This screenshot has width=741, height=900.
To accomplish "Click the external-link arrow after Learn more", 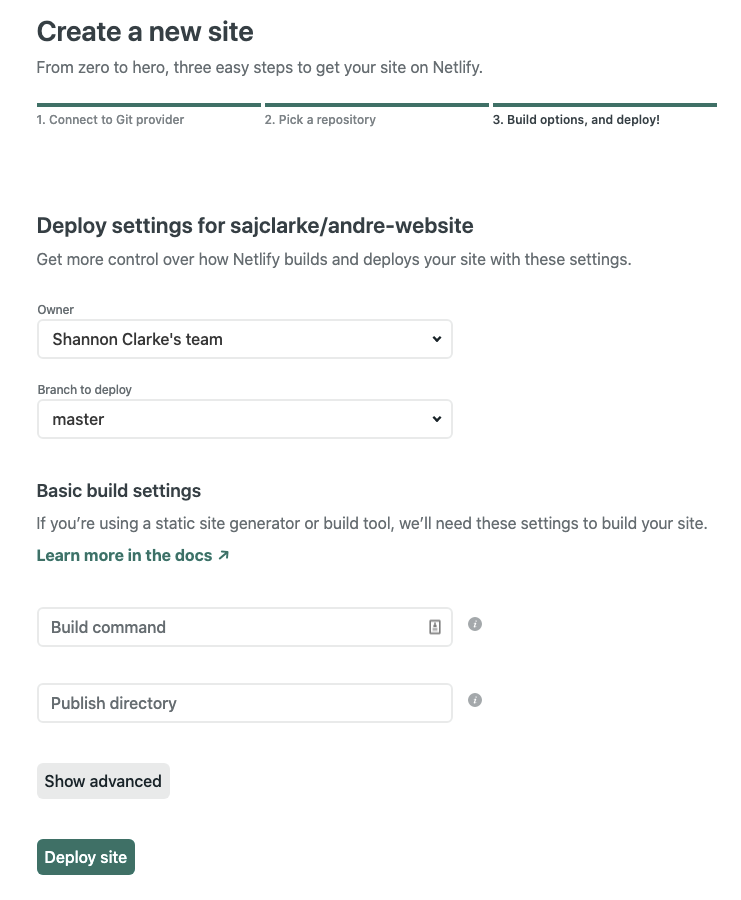I will [224, 555].
